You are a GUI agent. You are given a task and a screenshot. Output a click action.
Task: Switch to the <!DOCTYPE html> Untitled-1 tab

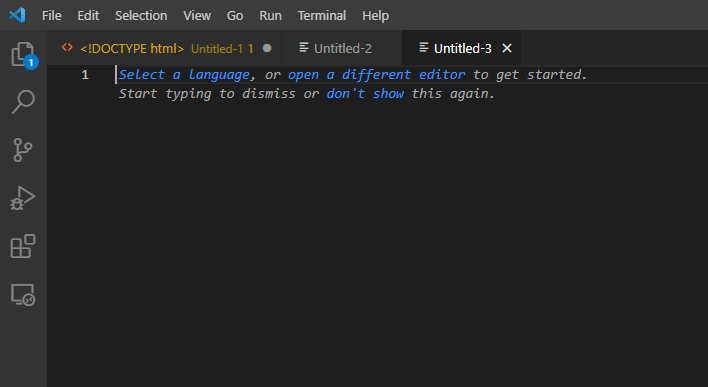[x=164, y=48]
